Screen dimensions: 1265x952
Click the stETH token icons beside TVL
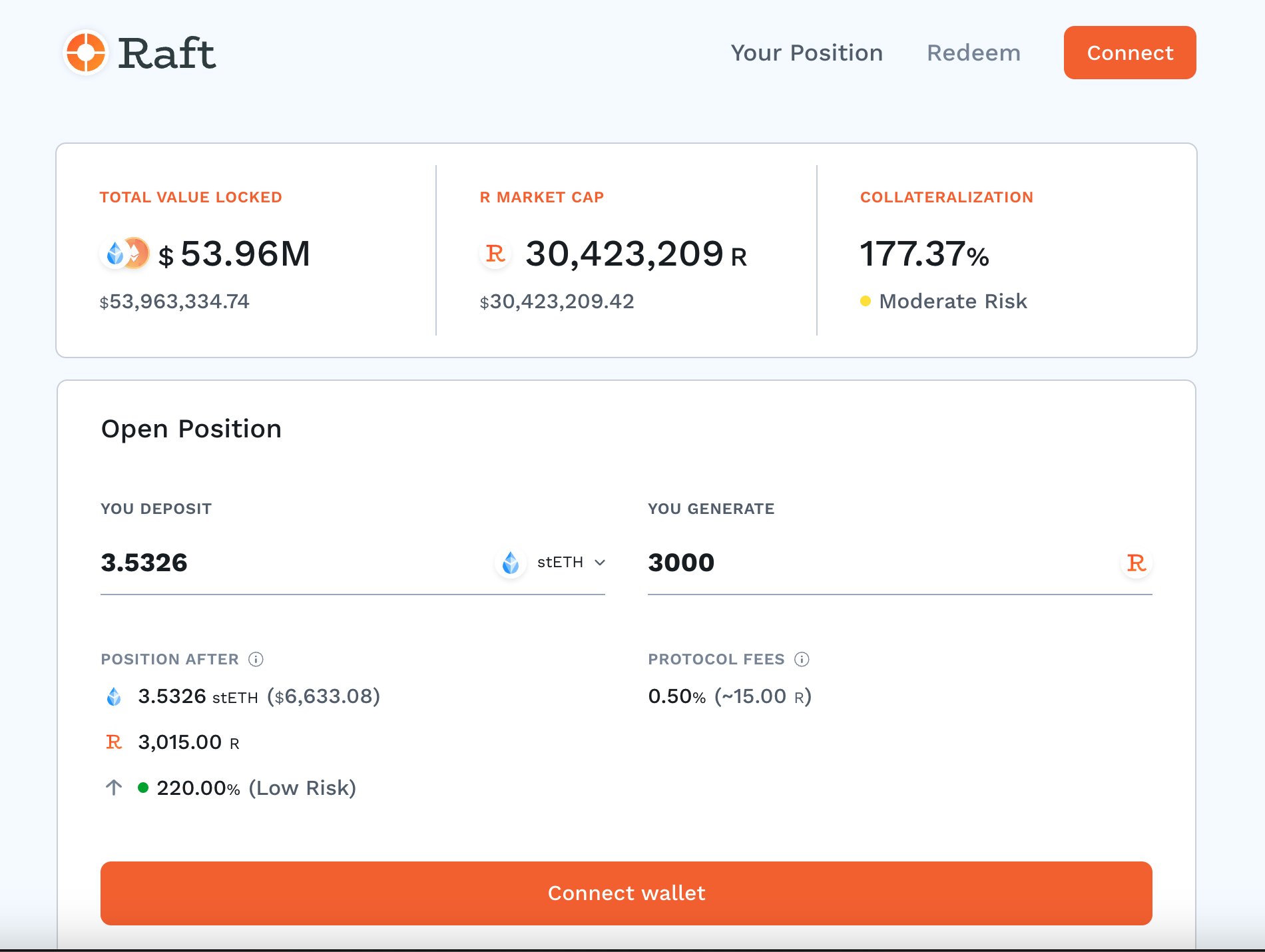(125, 254)
